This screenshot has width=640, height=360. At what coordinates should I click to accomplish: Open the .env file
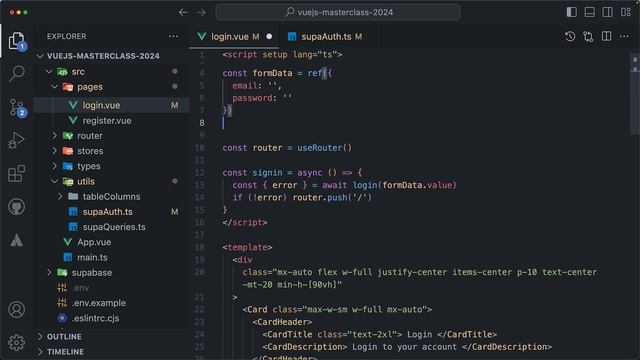111,288
